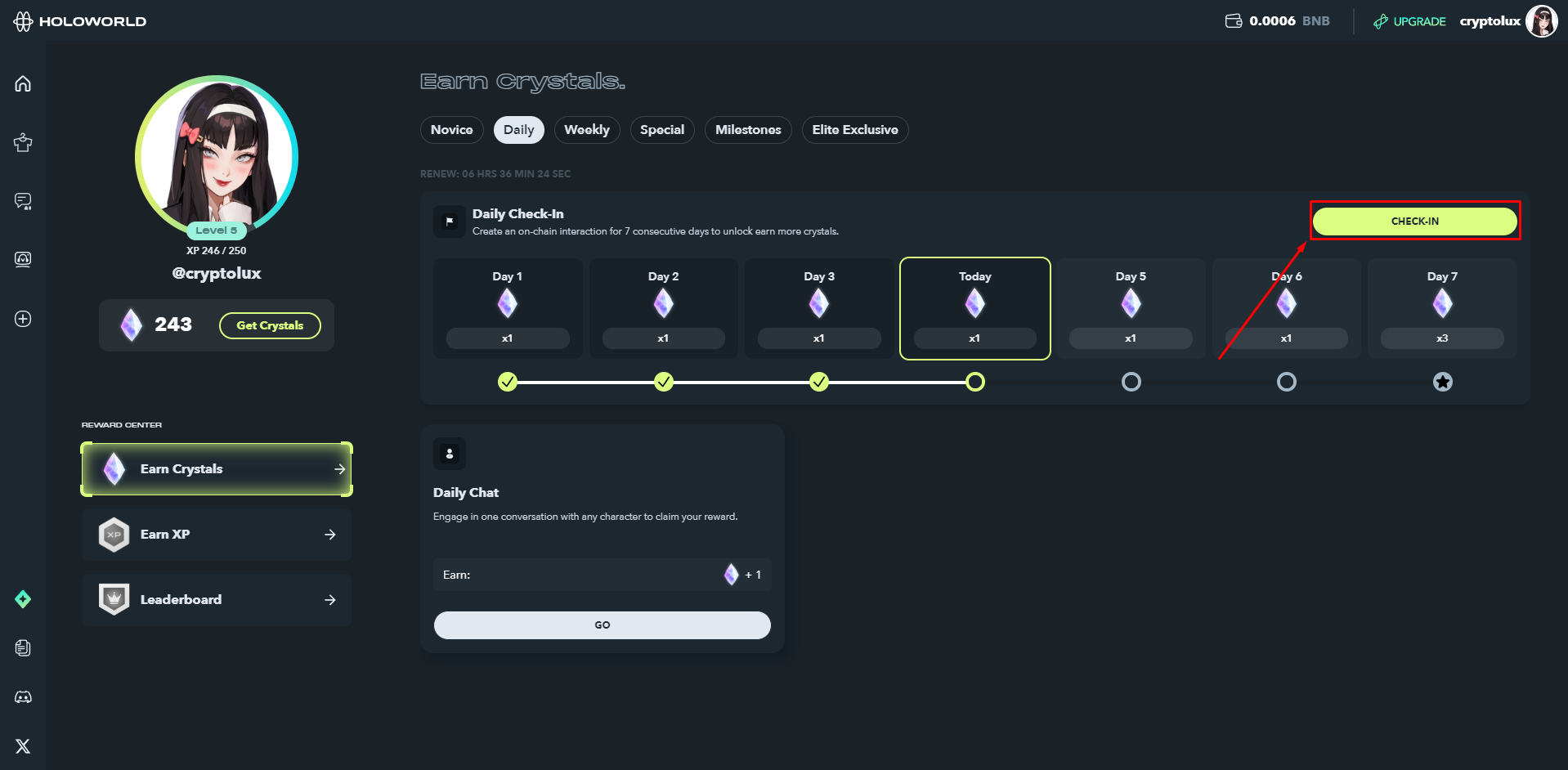1568x770 pixels.
Task: Click the Day 5 reward card
Action: 1131,308
